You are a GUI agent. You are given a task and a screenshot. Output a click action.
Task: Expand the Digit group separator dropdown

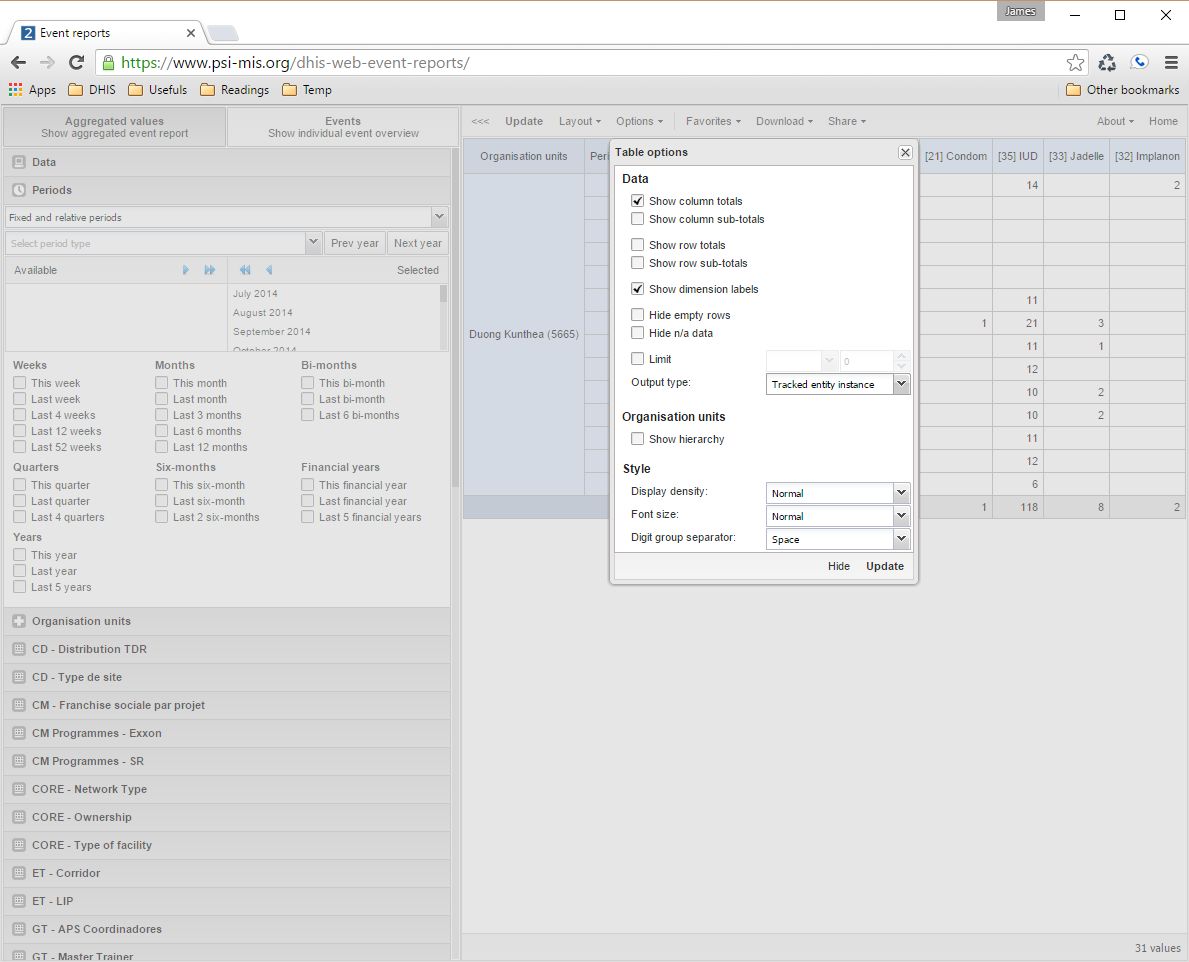[901, 539]
